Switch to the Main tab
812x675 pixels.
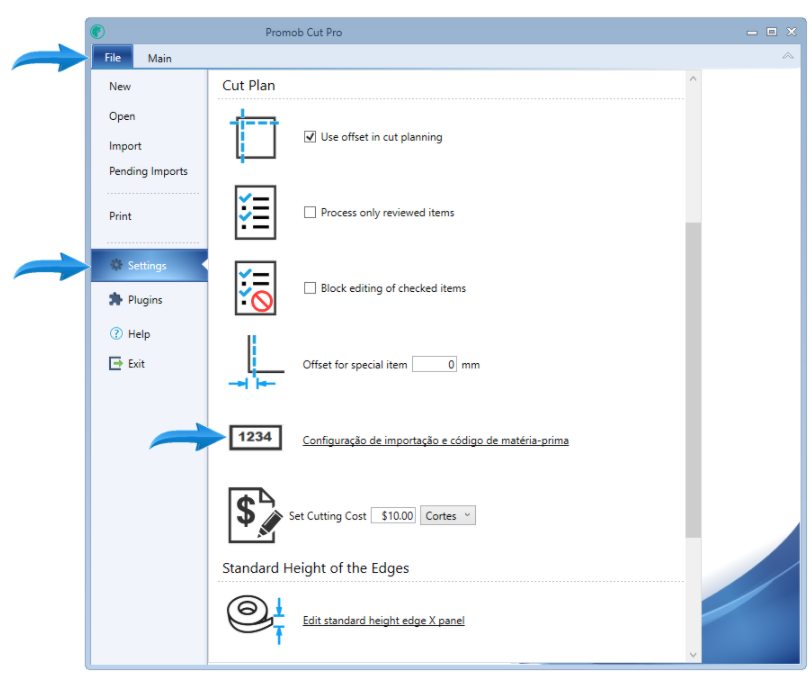(x=160, y=58)
